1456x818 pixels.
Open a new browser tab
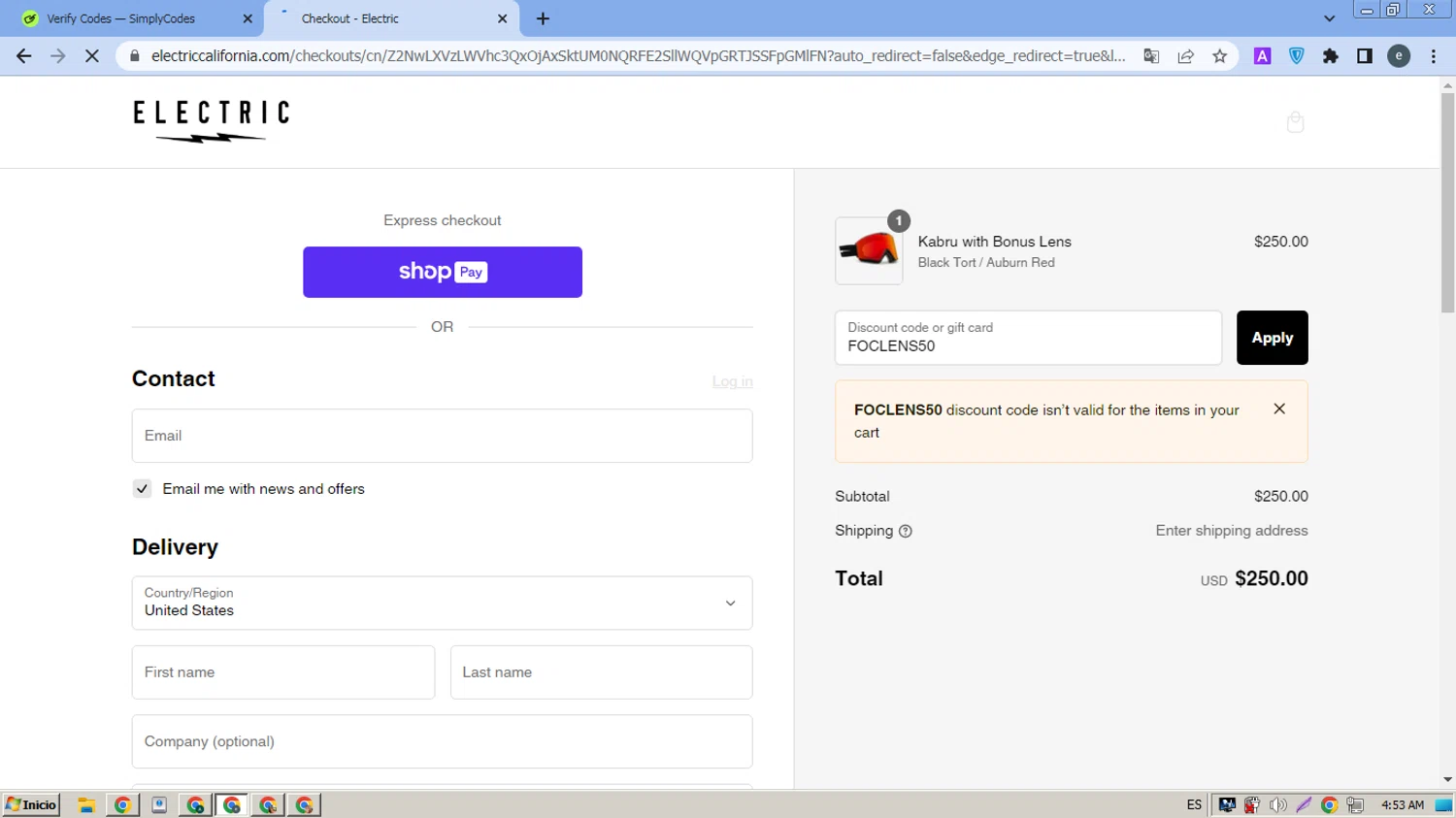pos(543,18)
